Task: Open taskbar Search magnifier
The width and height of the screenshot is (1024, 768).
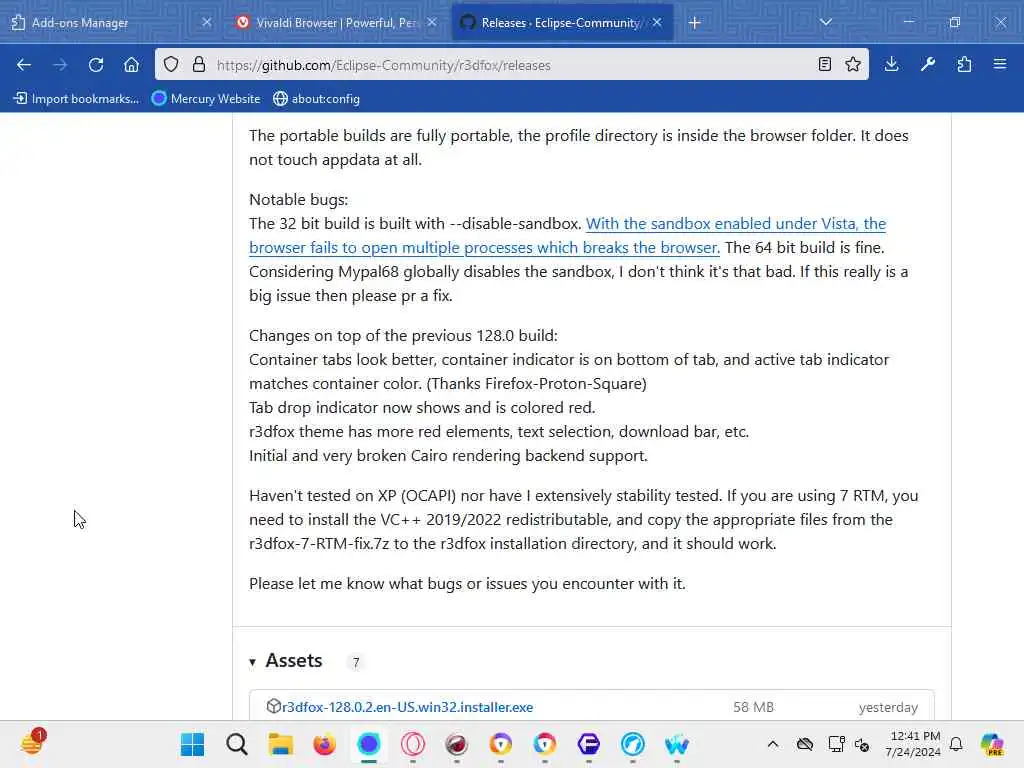Action: tap(236, 744)
